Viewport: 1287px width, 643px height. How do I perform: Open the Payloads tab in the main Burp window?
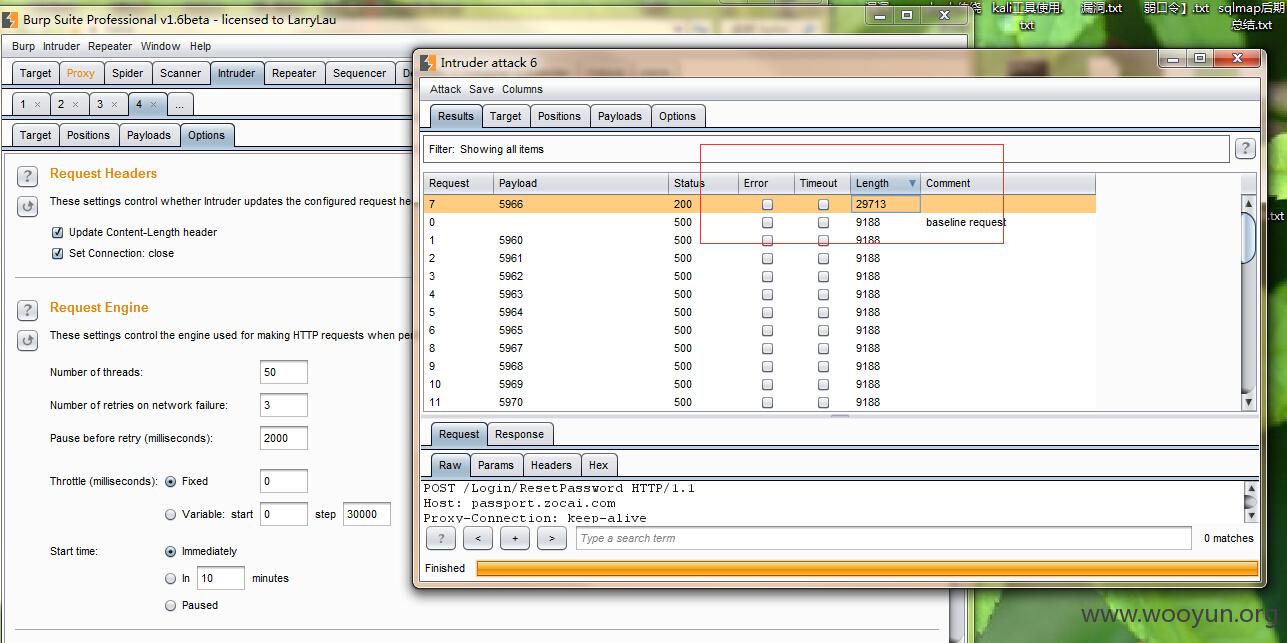coord(149,135)
